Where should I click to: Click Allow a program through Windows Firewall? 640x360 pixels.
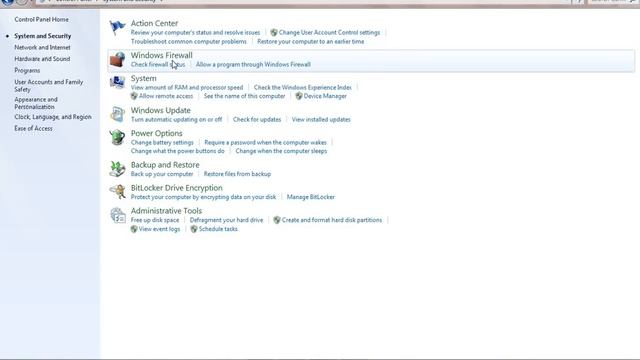pyautogui.click(x=253, y=64)
